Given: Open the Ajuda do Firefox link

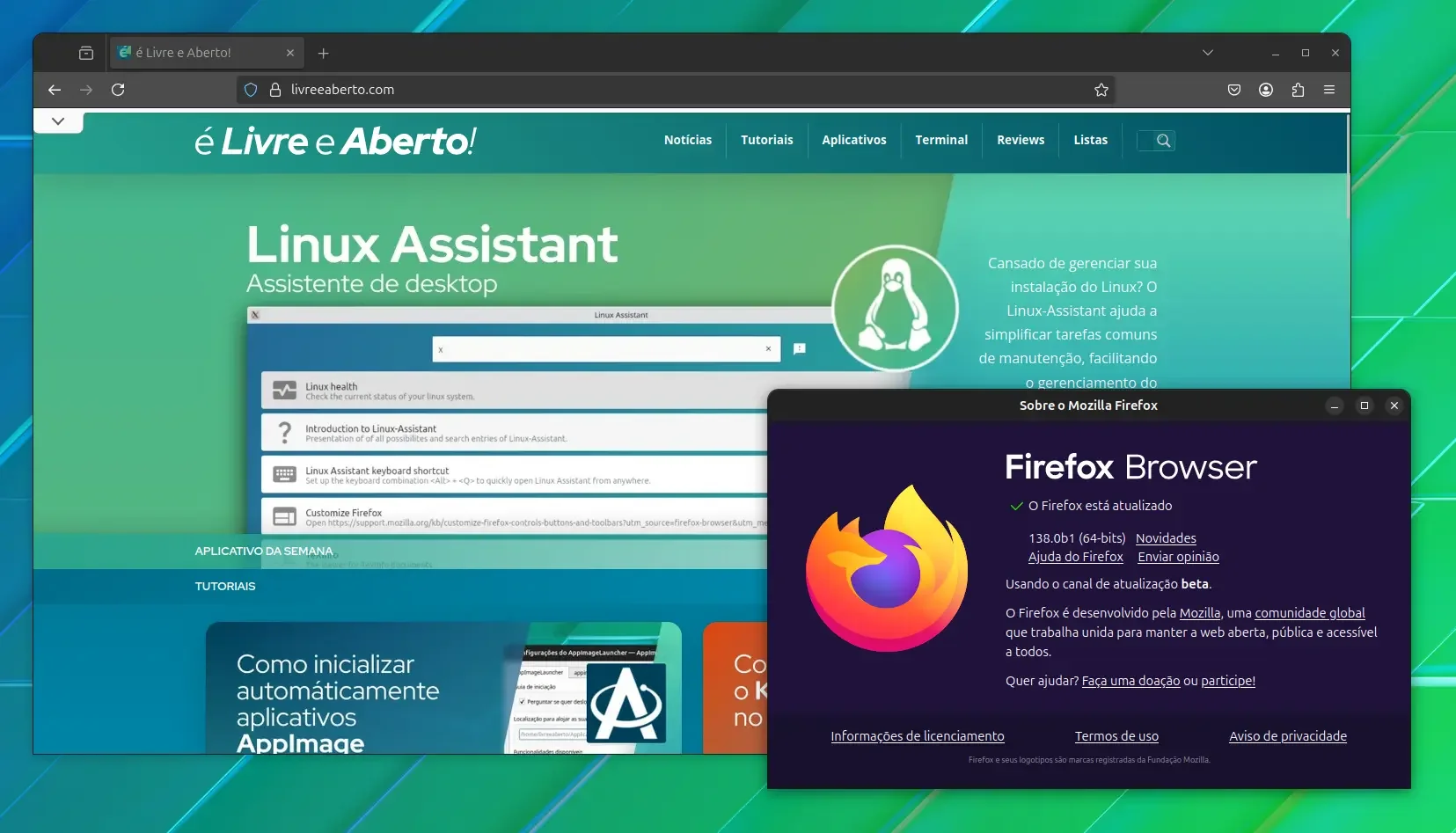Looking at the screenshot, I should pyautogui.click(x=1076, y=557).
